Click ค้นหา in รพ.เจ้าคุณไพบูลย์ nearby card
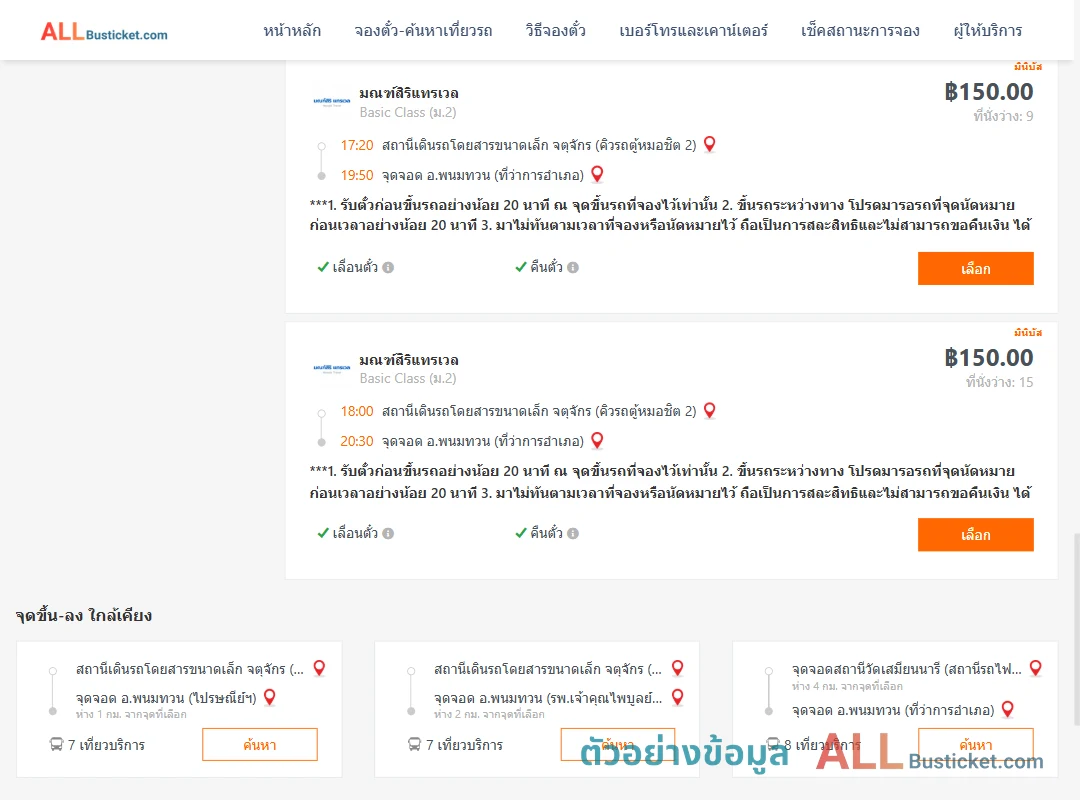The height and width of the screenshot is (800, 1080). tap(618, 745)
